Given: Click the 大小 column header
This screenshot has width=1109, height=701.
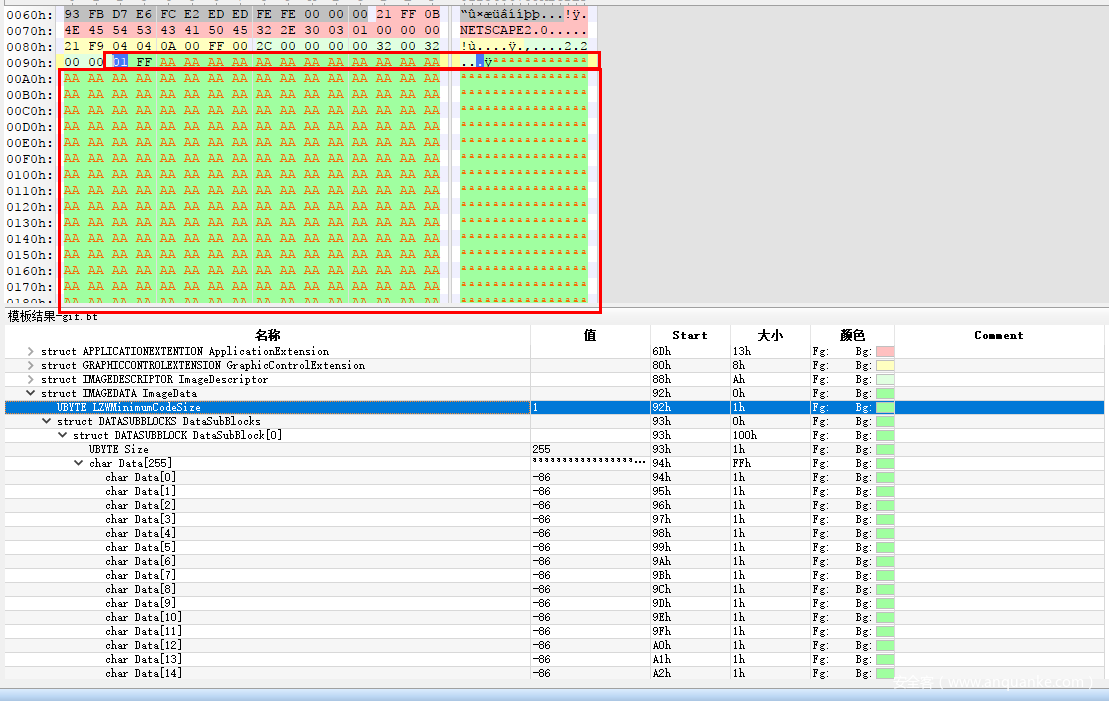Looking at the screenshot, I should 769,335.
